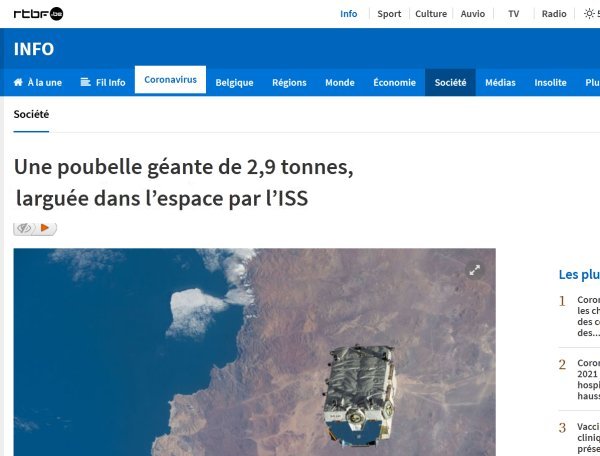Viewport: 600px width, 456px height.
Task: Click the Sport link in top bar
Action: (x=389, y=14)
